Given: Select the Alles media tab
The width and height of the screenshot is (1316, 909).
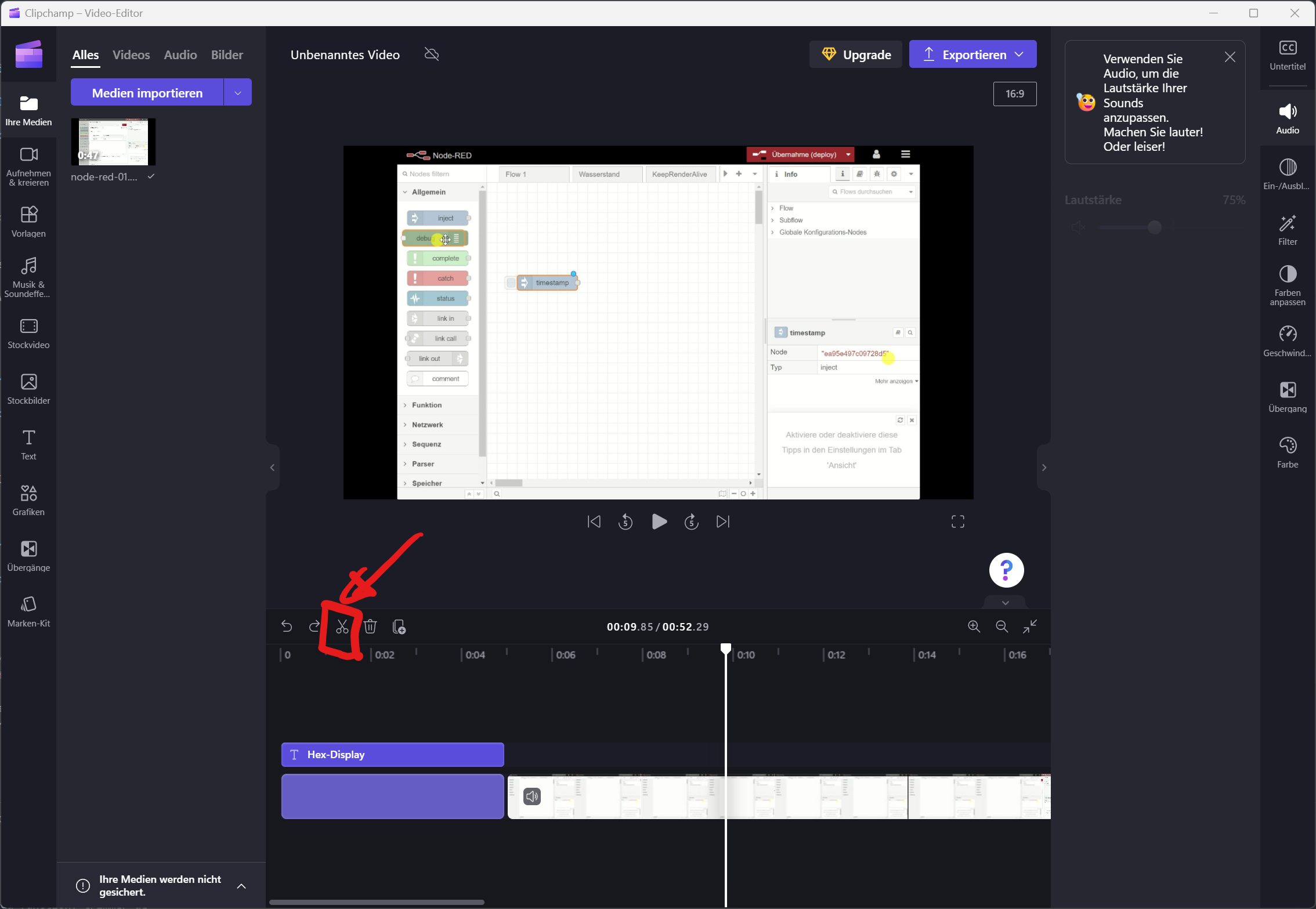Looking at the screenshot, I should point(86,55).
